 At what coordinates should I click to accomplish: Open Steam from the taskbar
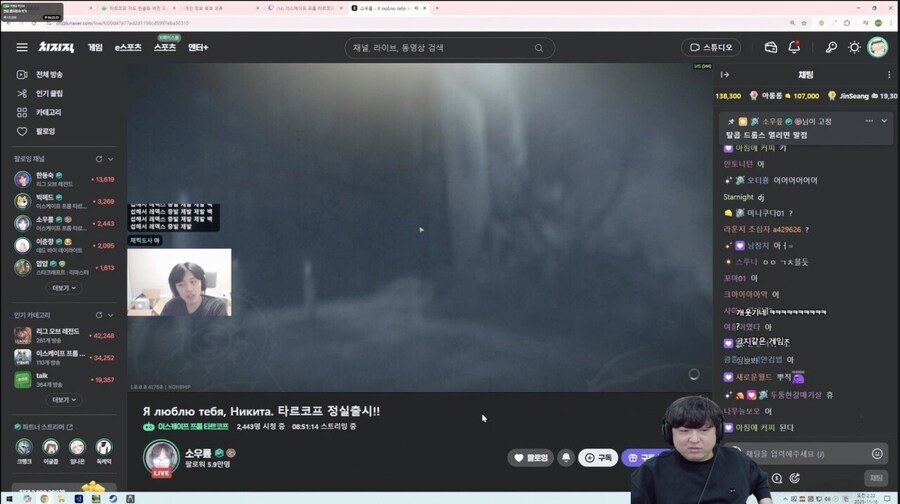coord(113,498)
